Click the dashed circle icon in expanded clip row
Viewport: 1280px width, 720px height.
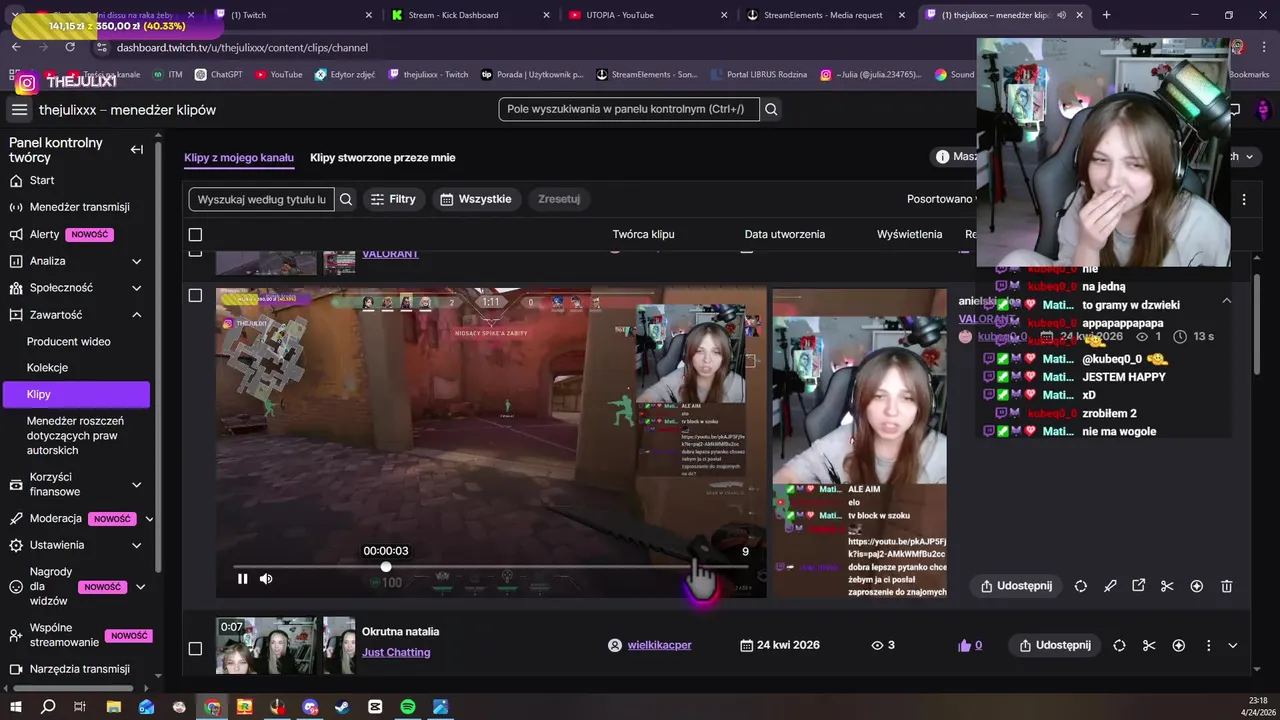[1081, 586]
